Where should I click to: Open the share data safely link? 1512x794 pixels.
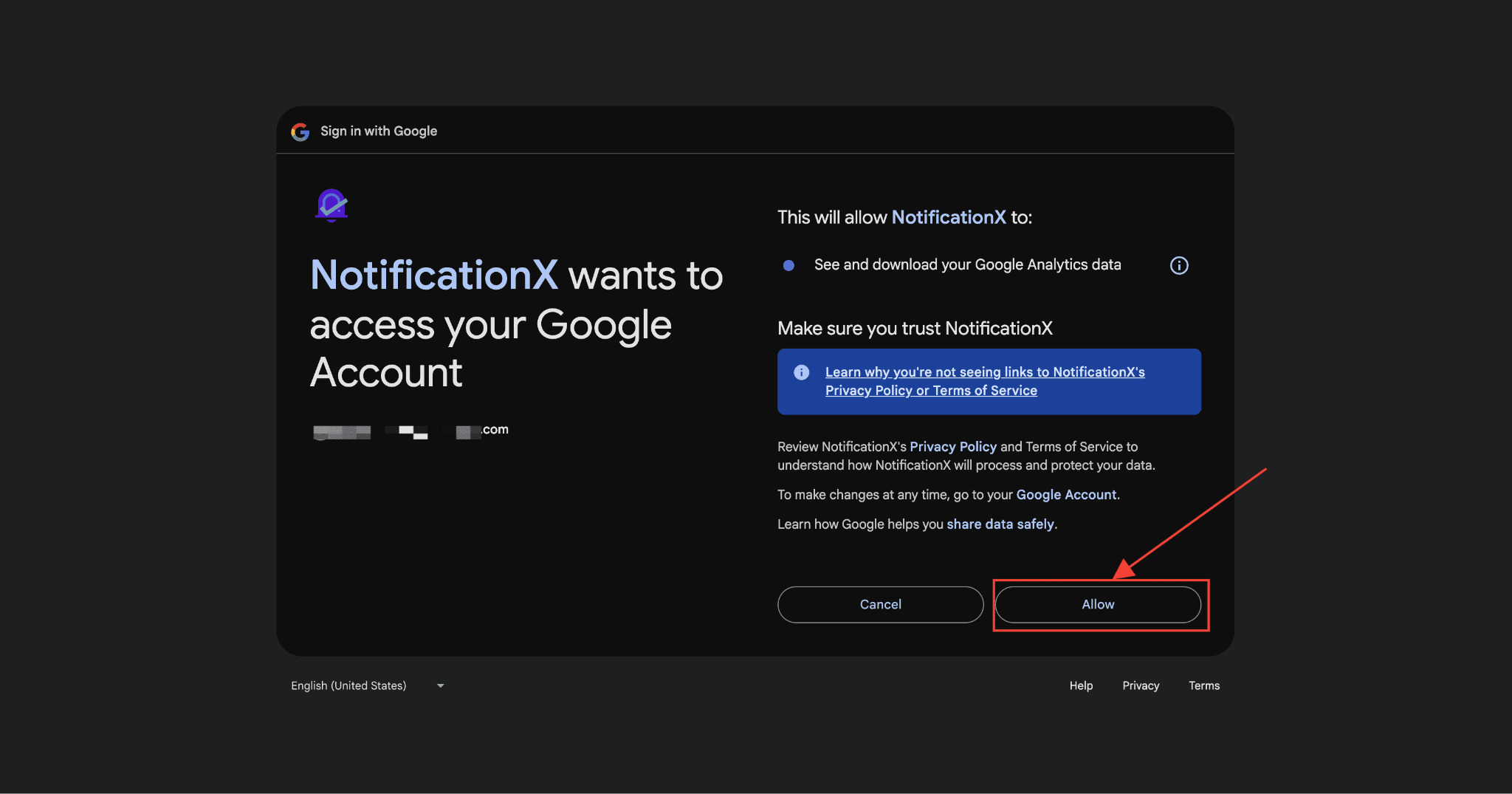[1000, 524]
